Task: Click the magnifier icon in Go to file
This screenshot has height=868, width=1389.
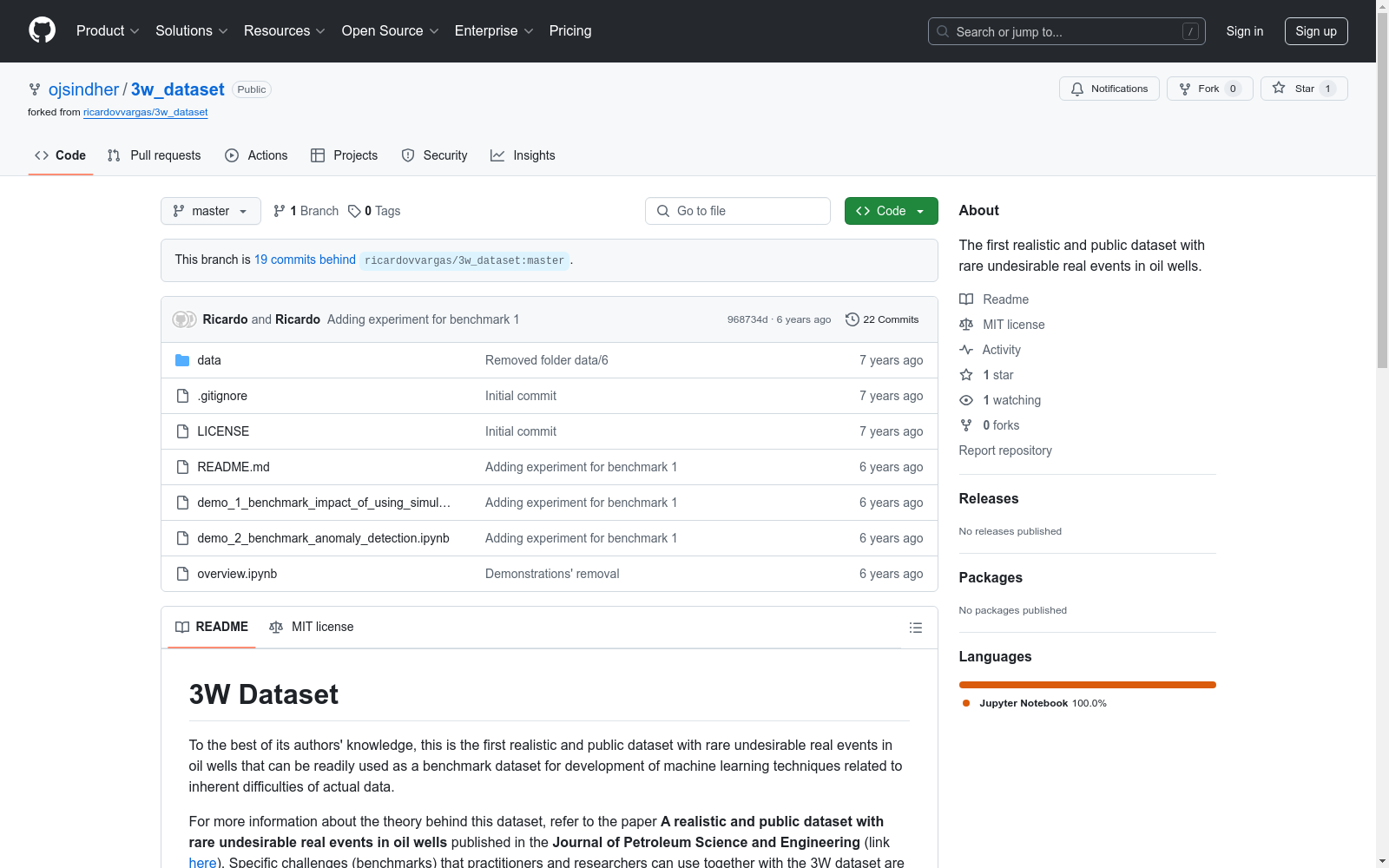Action: point(663,211)
